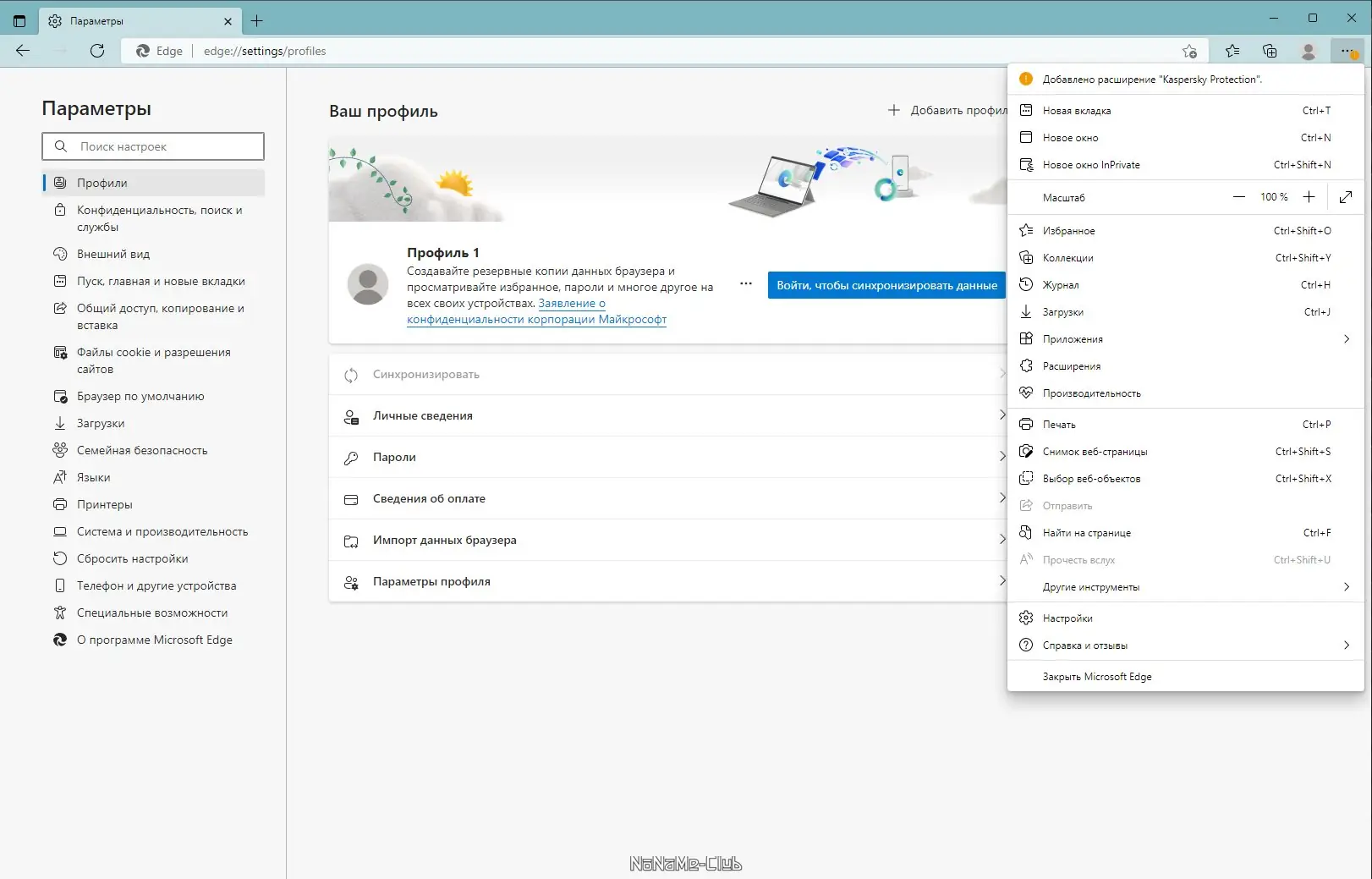
Task: Choose Новое окно InPrivate menu item
Action: coord(1186,164)
